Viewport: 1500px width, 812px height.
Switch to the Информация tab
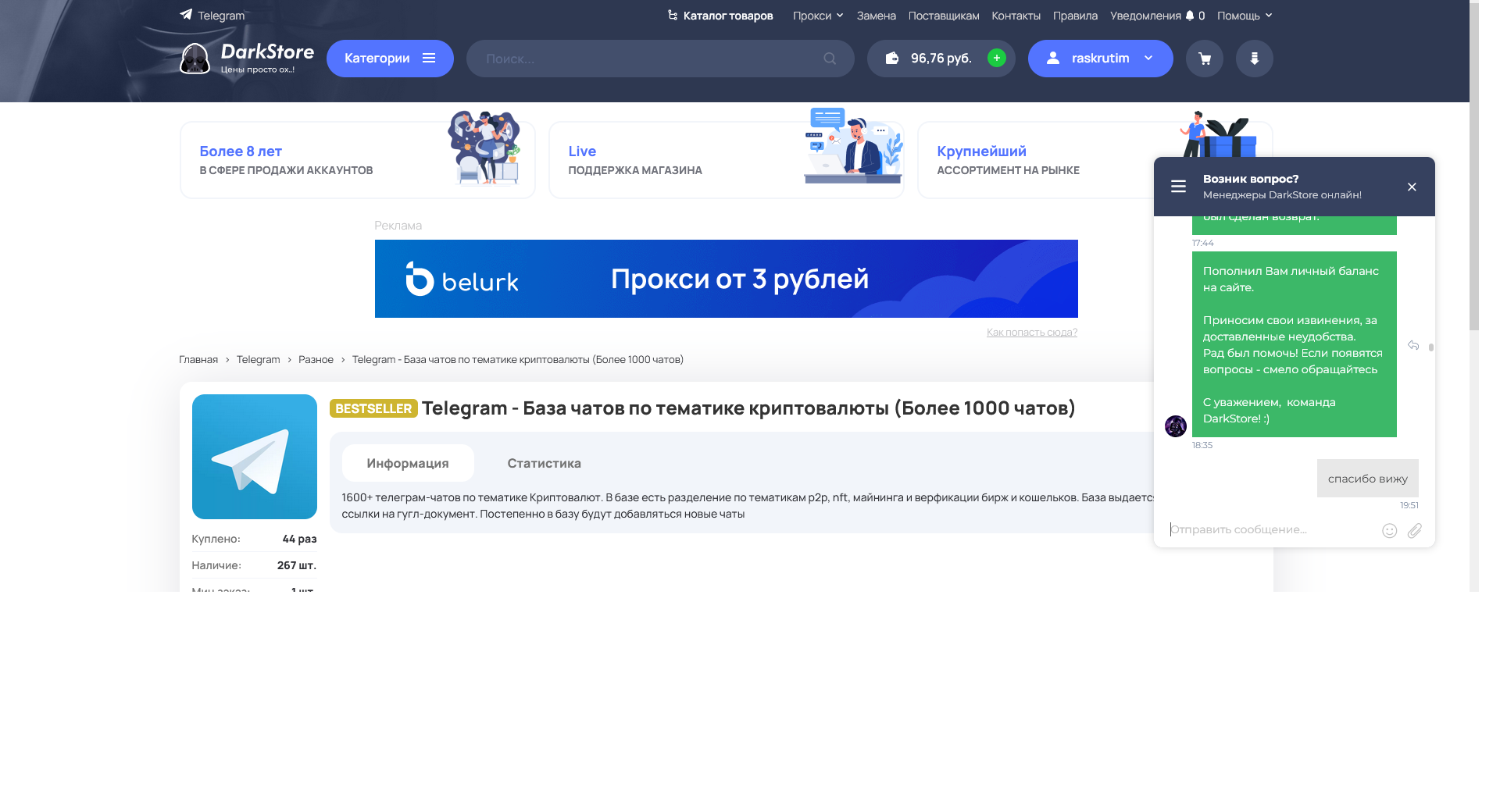tap(408, 463)
